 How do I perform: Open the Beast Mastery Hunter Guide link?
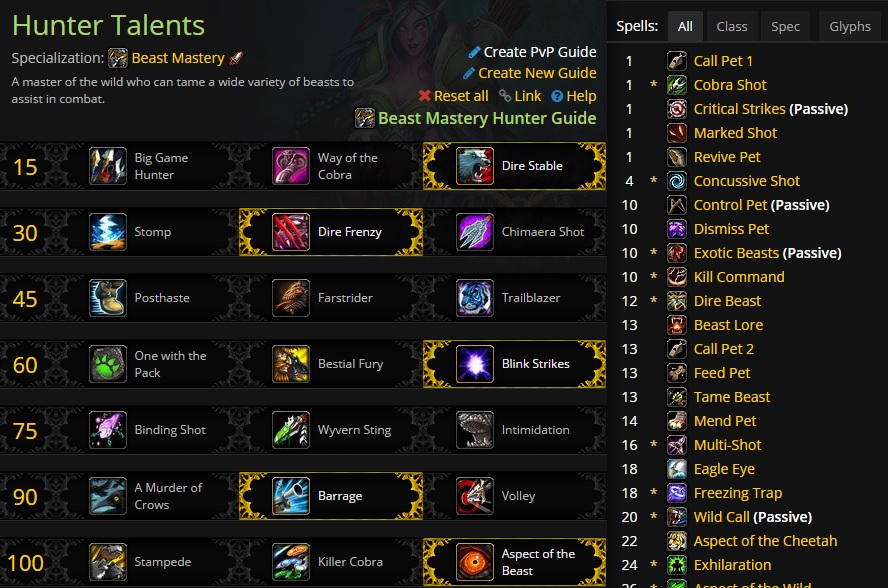(x=486, y=117)
